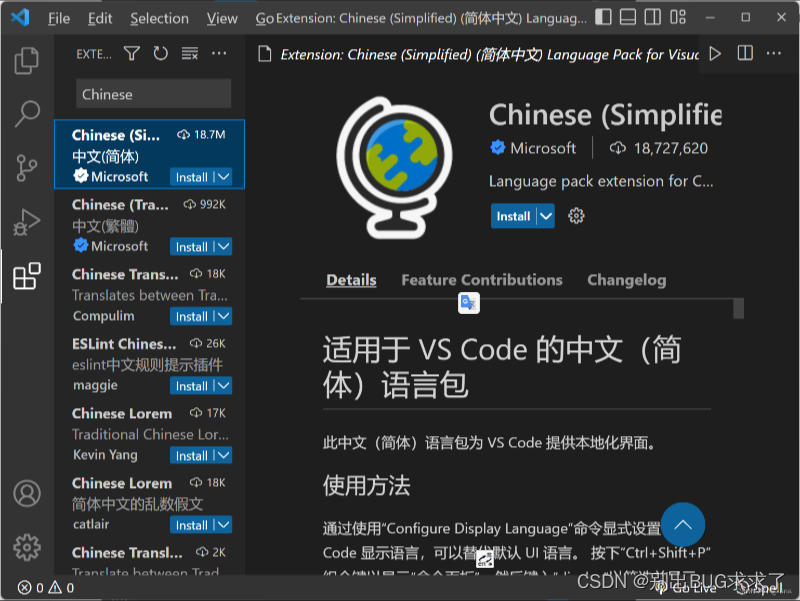Switch to the Feature Contributions tab
This screenshot has height=601, width=800.
[x=482, y=280]
